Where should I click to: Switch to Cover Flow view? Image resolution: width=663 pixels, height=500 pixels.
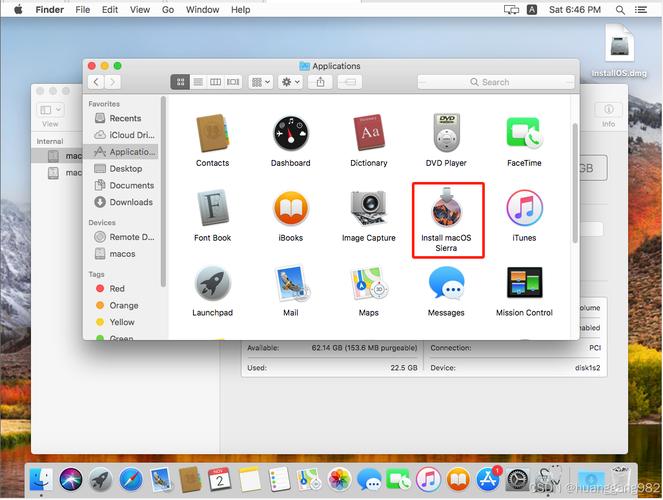233,82
